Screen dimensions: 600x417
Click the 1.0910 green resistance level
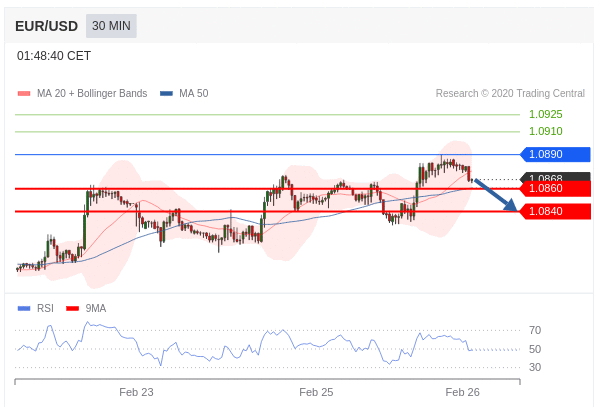point(545,131)
